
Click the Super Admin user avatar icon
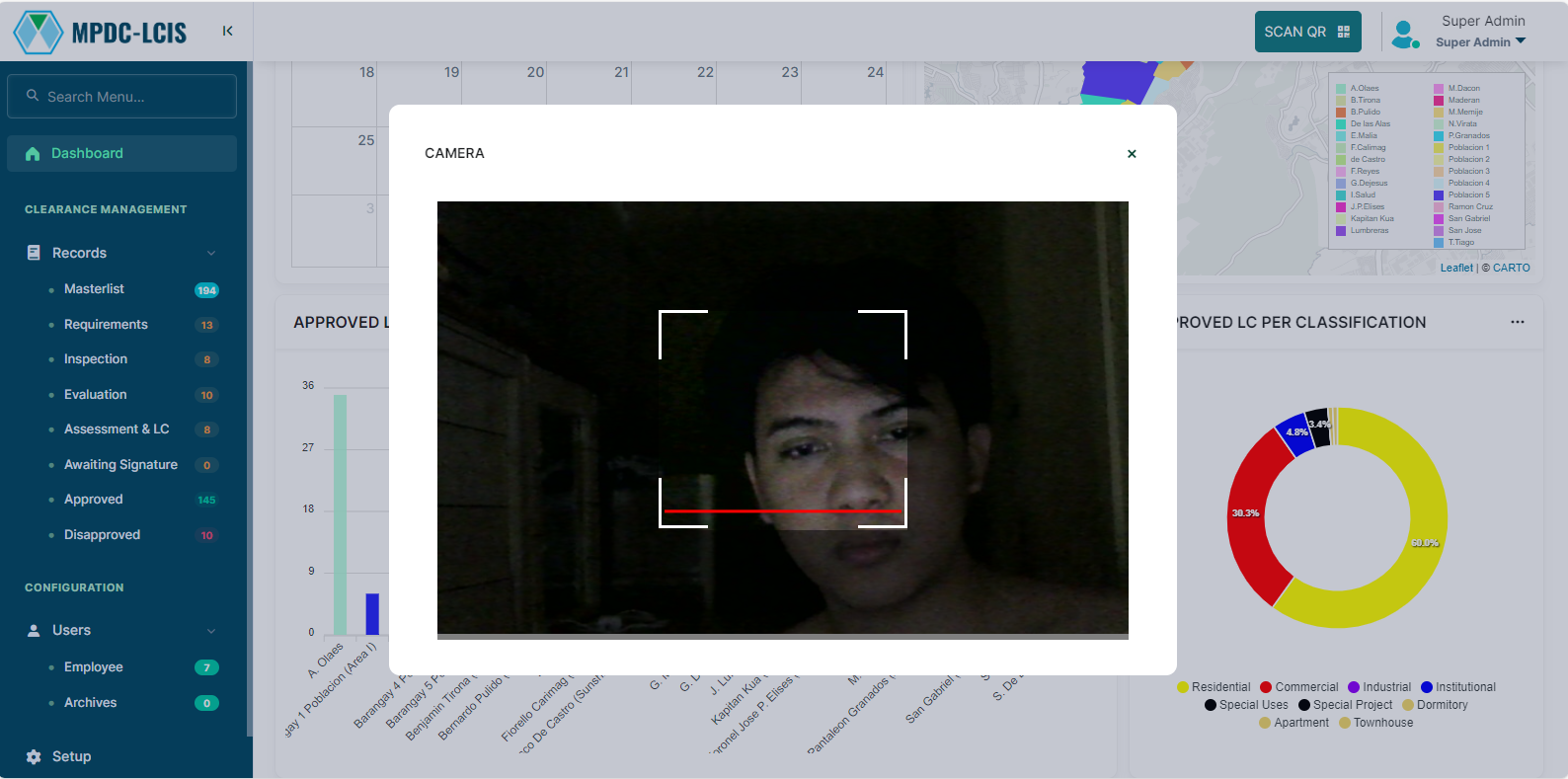click(1404, 34)
